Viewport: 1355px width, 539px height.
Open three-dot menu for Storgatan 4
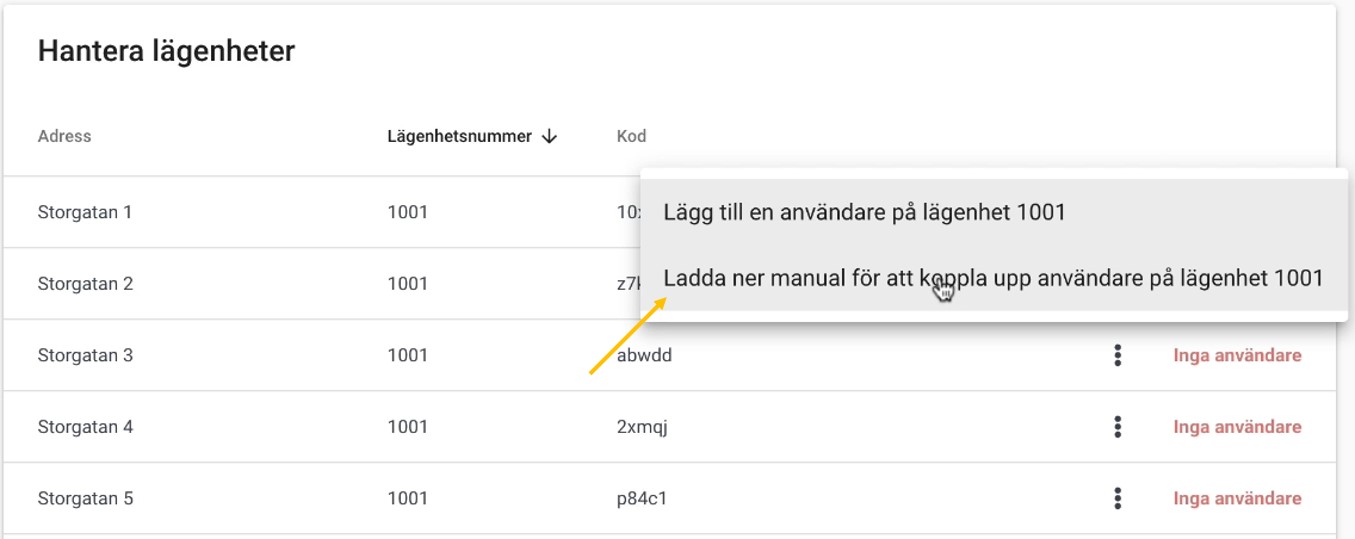(1117, 427)
